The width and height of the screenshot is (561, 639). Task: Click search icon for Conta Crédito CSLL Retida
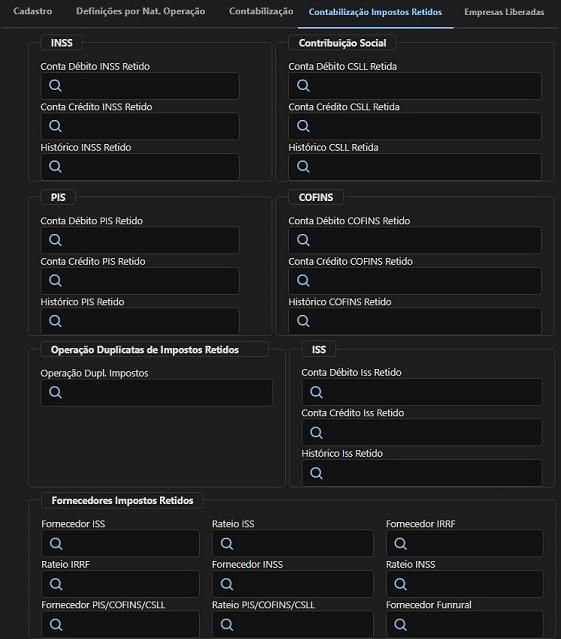click(303, 126)
